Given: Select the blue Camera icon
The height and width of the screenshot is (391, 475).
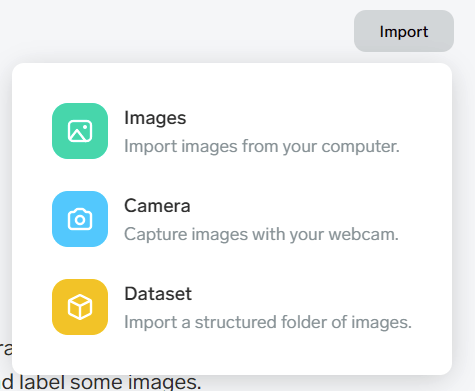Looking at the screenshot, I should click(80, 219).
